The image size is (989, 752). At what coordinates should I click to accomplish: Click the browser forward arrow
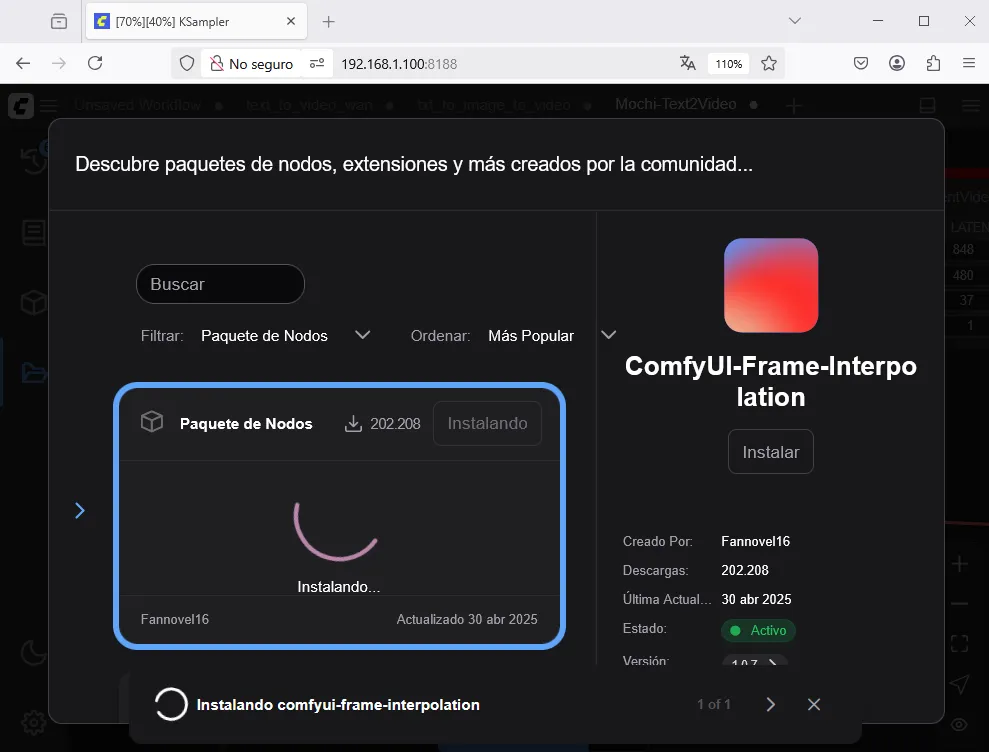(59, 63)
